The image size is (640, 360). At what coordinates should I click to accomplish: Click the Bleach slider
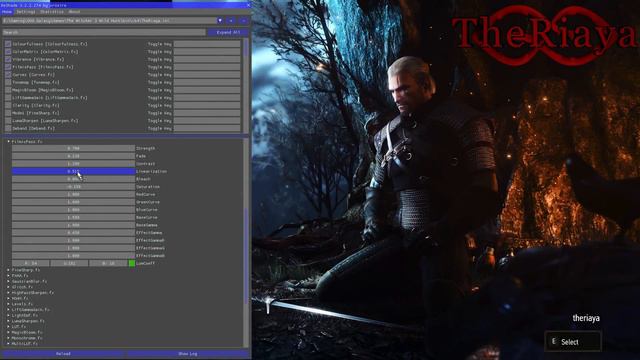pyautogui.click(x=73, y=179)
